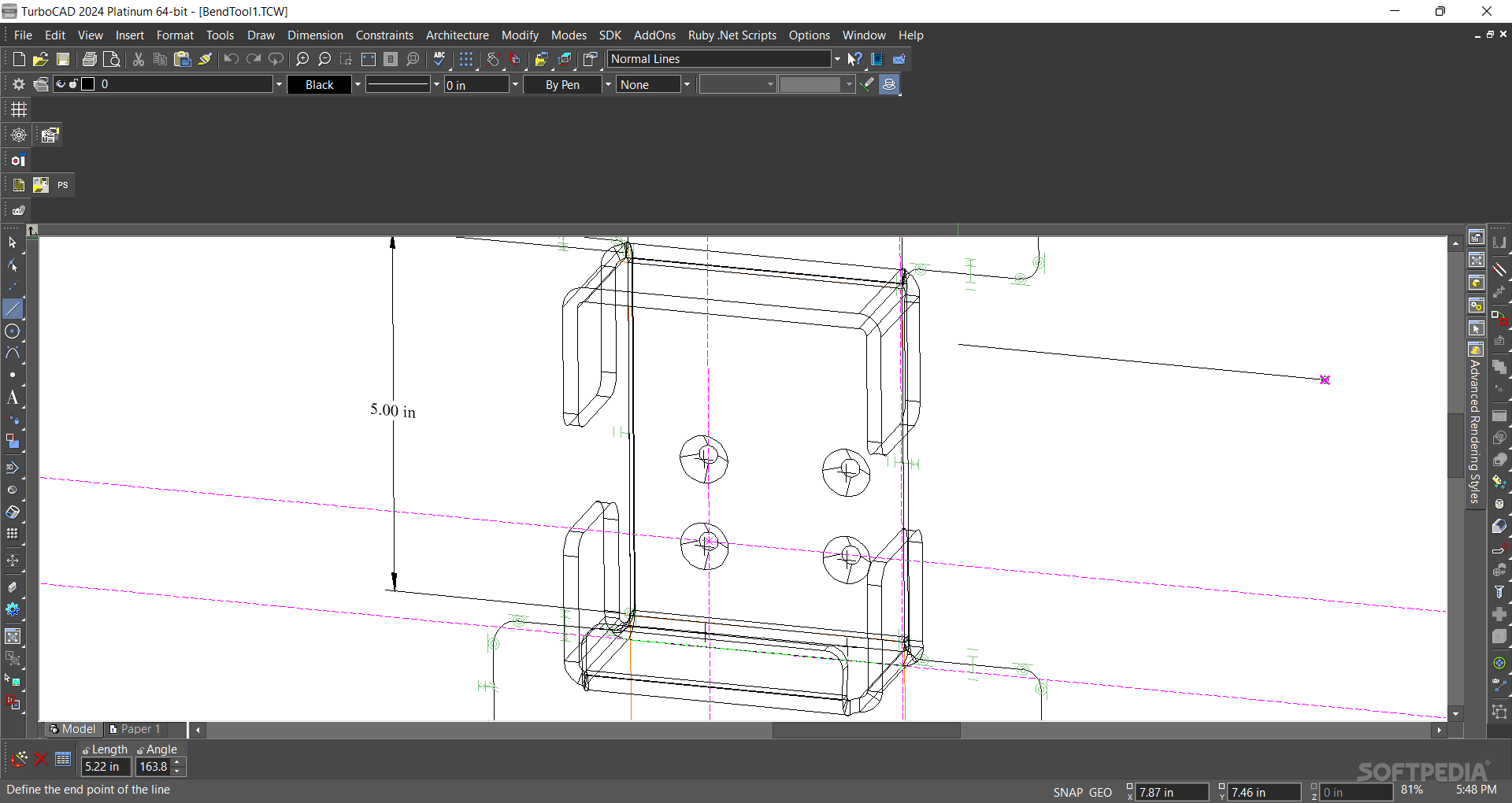Viewport: 1512px width, 803px height.
Task: Open the By Pen dropdown
Action: tap(607, 84)
